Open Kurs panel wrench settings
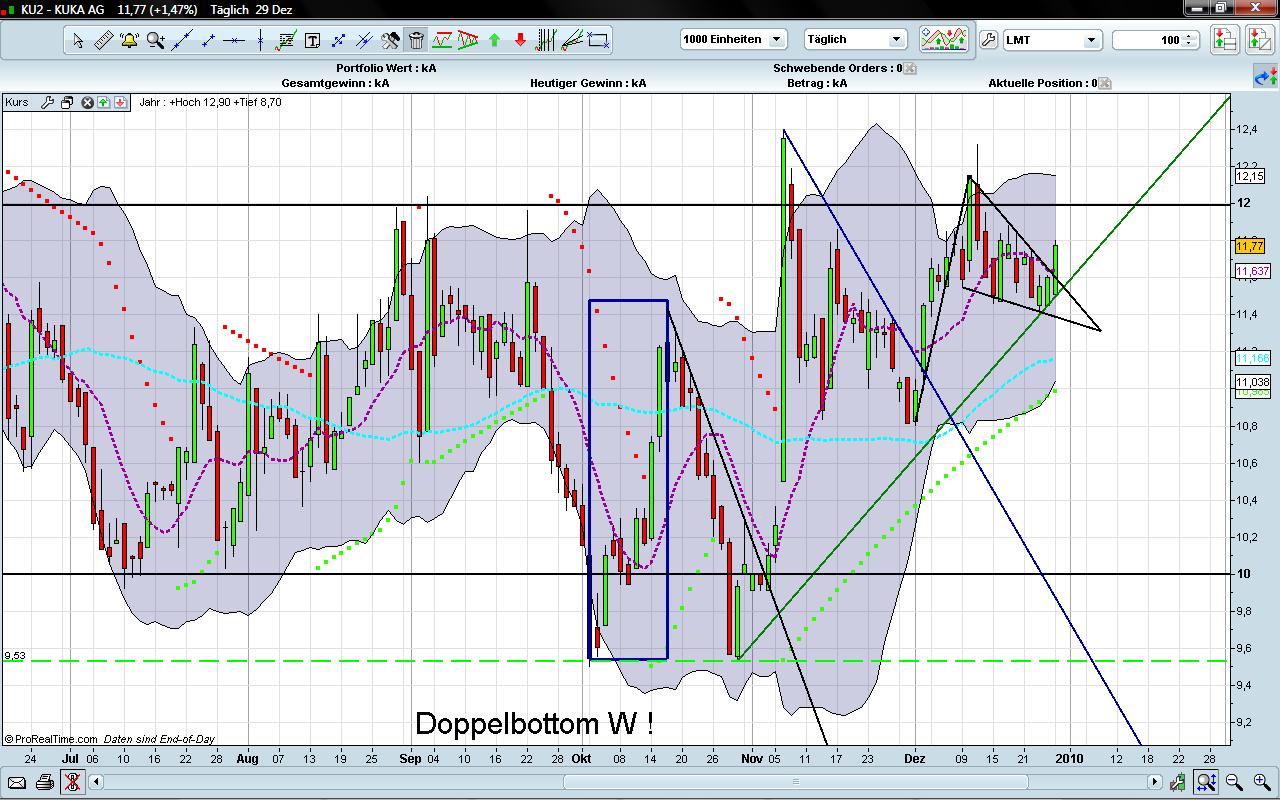Viewport: 1280px width, 800px height. (47, 102)
